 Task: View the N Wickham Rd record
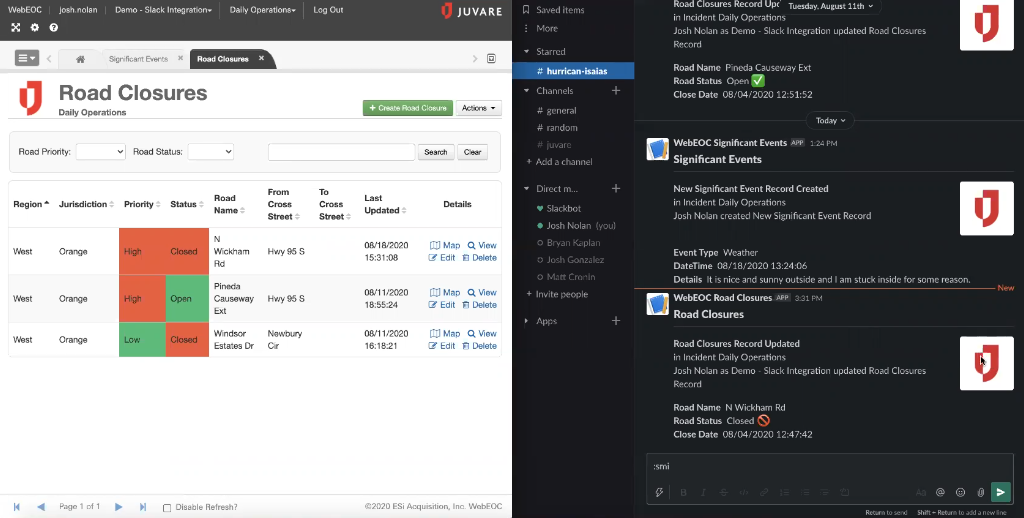tap(482, 245)
